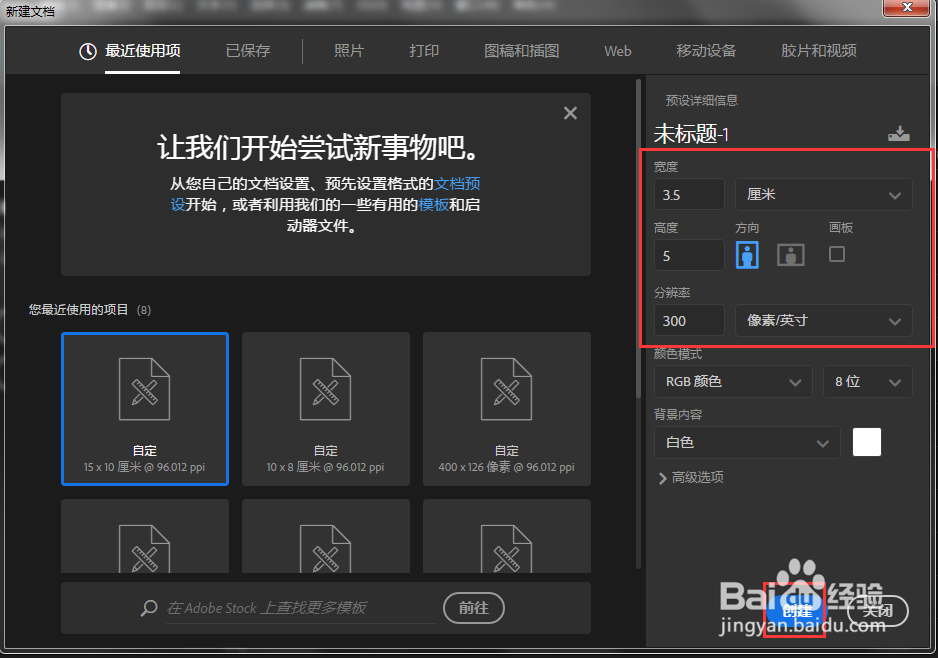Click the magnifier icon in Adobe Stock search bar
The image size is (938, 658).
click(x=149, y=608)
